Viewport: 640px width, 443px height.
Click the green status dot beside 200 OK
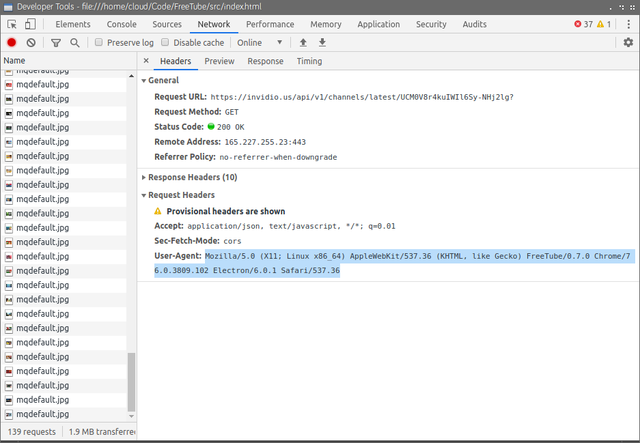pyautogui.click(x=211, y=127)
